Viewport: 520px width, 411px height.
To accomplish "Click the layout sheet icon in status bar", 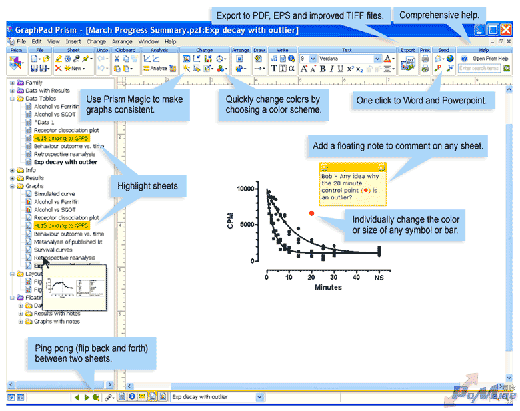I will click(x=162, y=397).
